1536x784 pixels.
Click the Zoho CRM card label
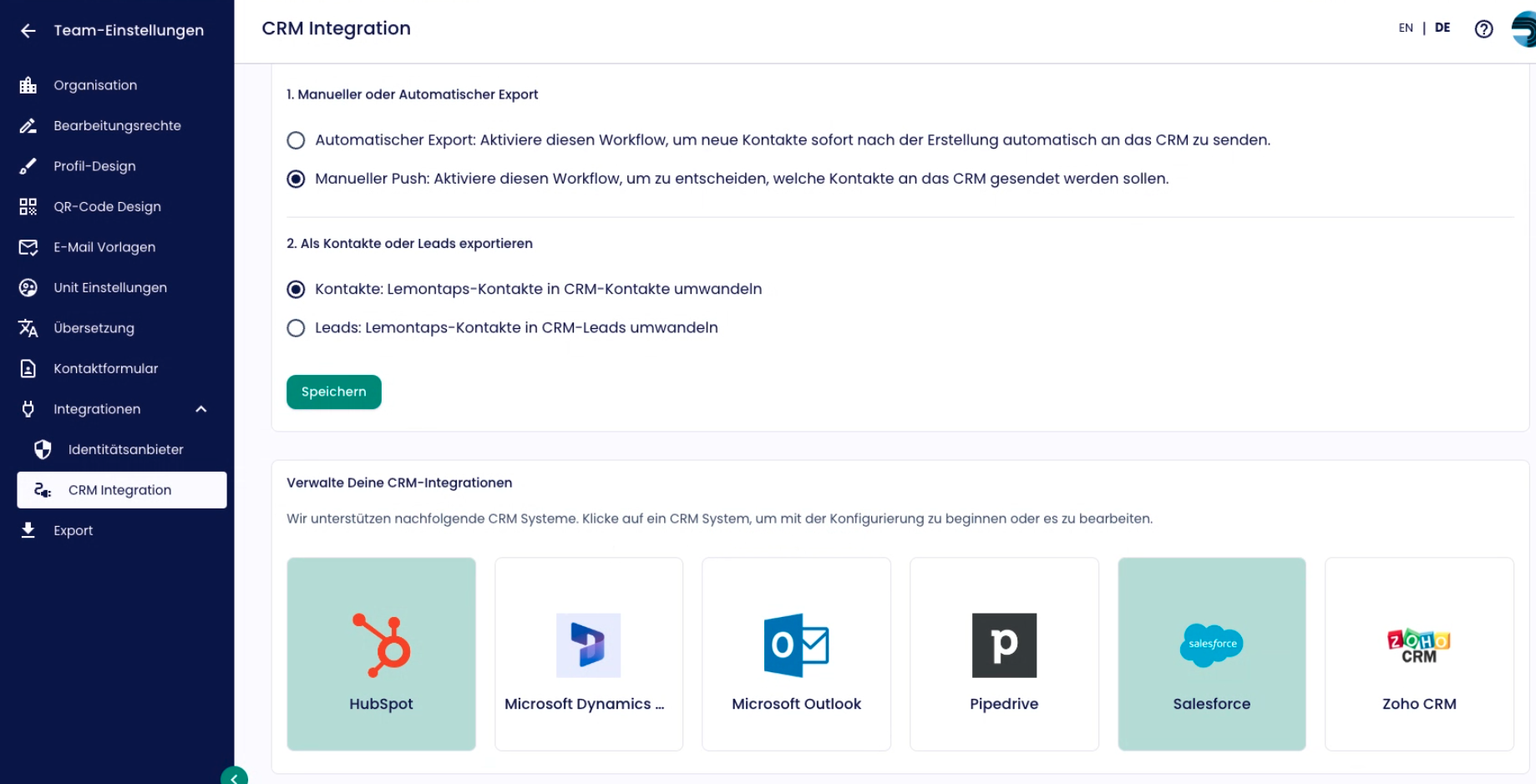1419,704
